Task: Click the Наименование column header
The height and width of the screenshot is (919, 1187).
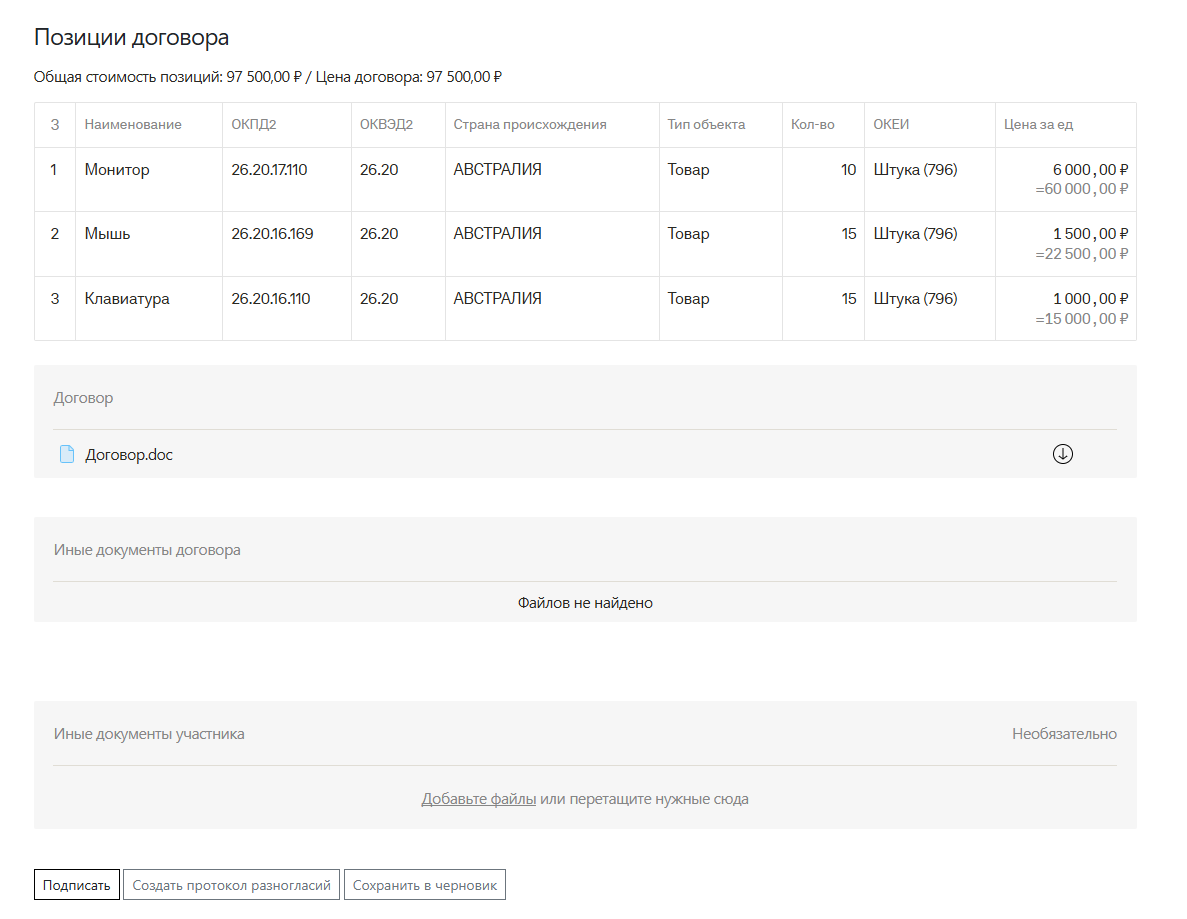Action: click(133, 125)
